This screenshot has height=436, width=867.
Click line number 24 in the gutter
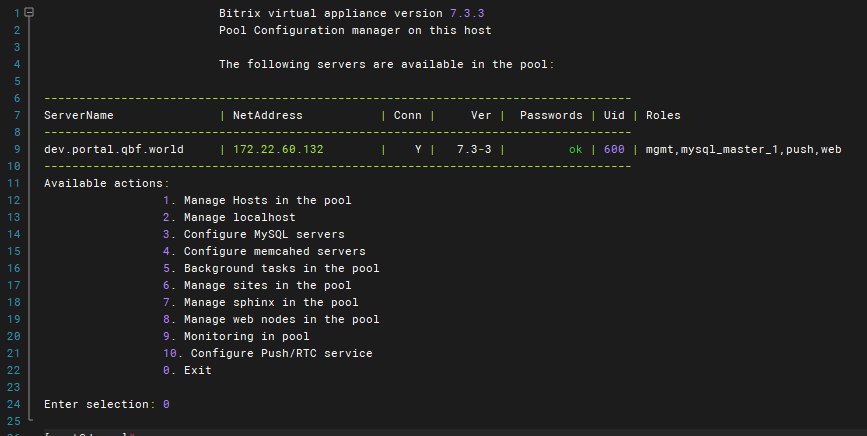[13, 404]
